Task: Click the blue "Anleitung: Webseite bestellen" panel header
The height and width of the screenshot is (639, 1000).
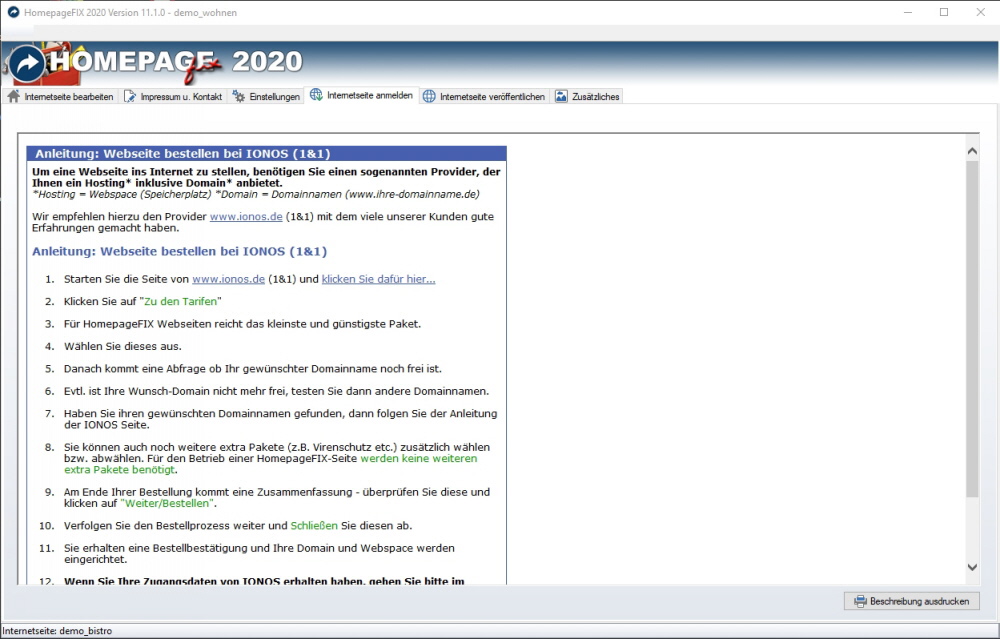Action: coord(268,154)
